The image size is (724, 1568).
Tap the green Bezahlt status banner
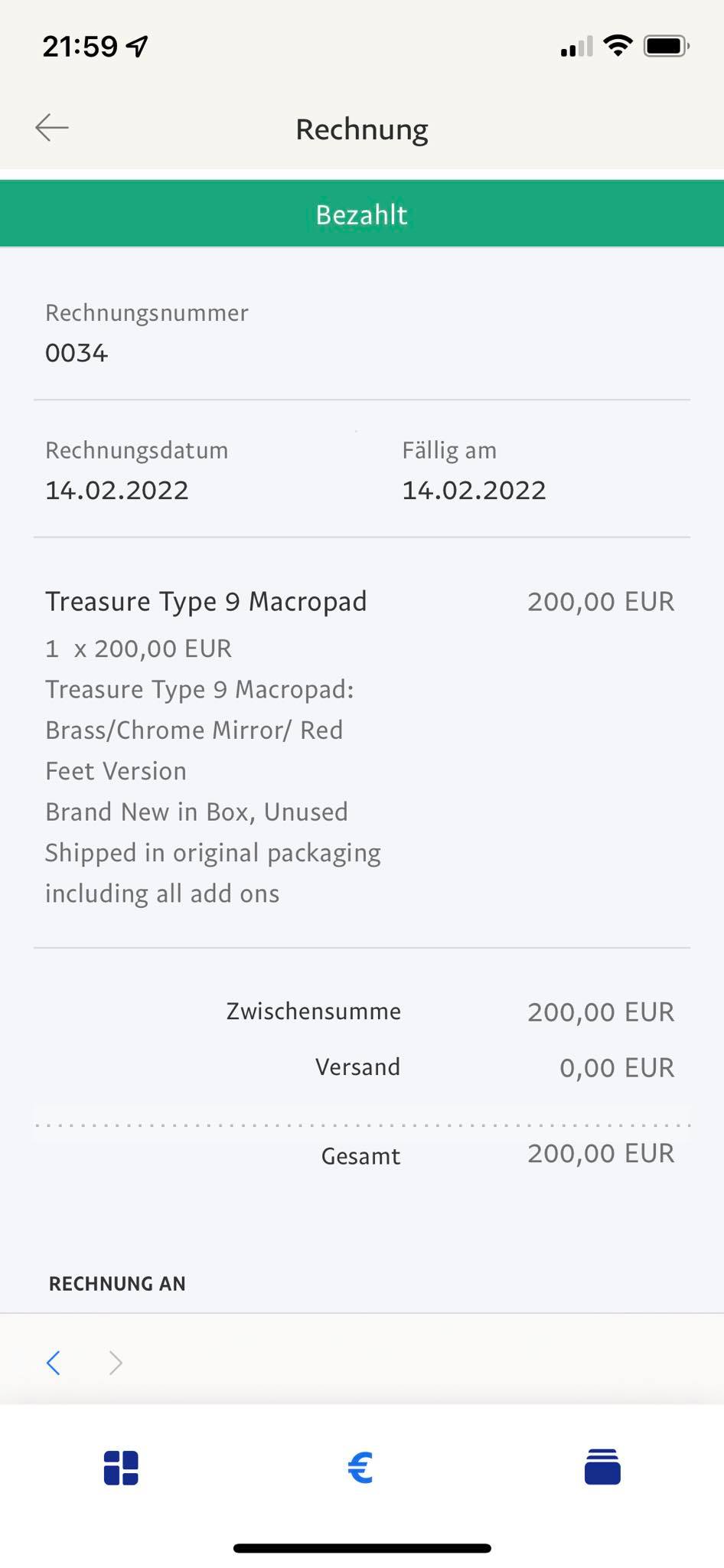[362, 214]
